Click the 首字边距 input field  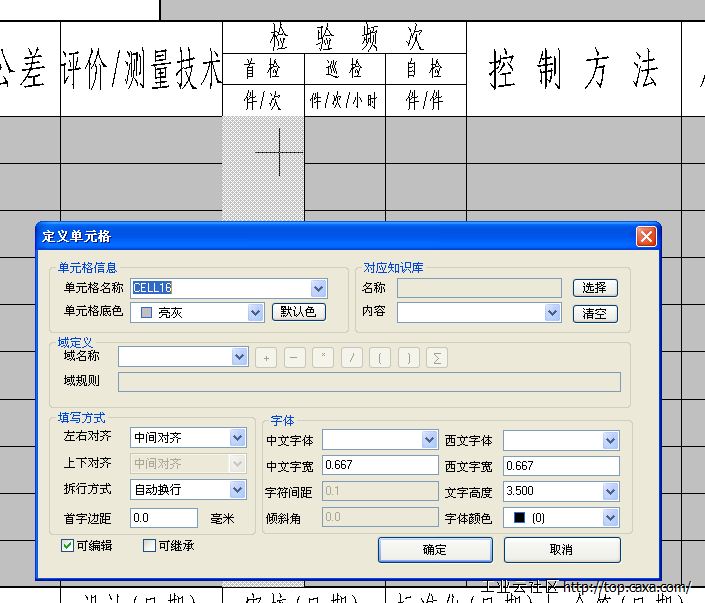coord(164,518)
